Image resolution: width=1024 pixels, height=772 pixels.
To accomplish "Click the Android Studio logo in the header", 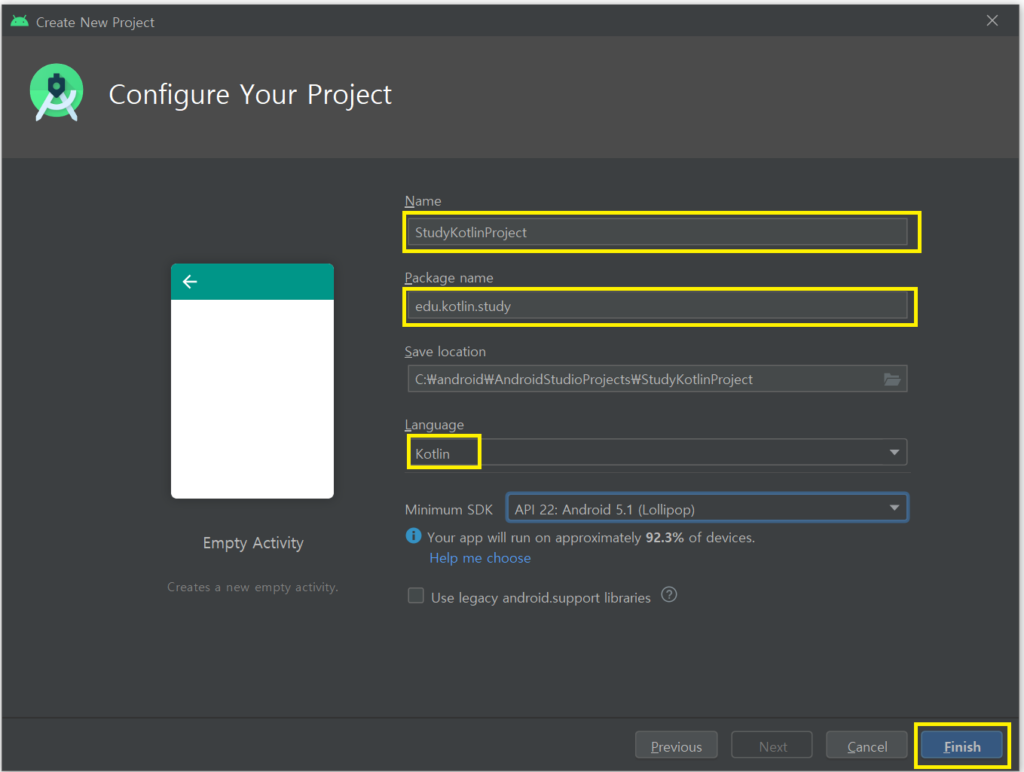I will [57, 93].
